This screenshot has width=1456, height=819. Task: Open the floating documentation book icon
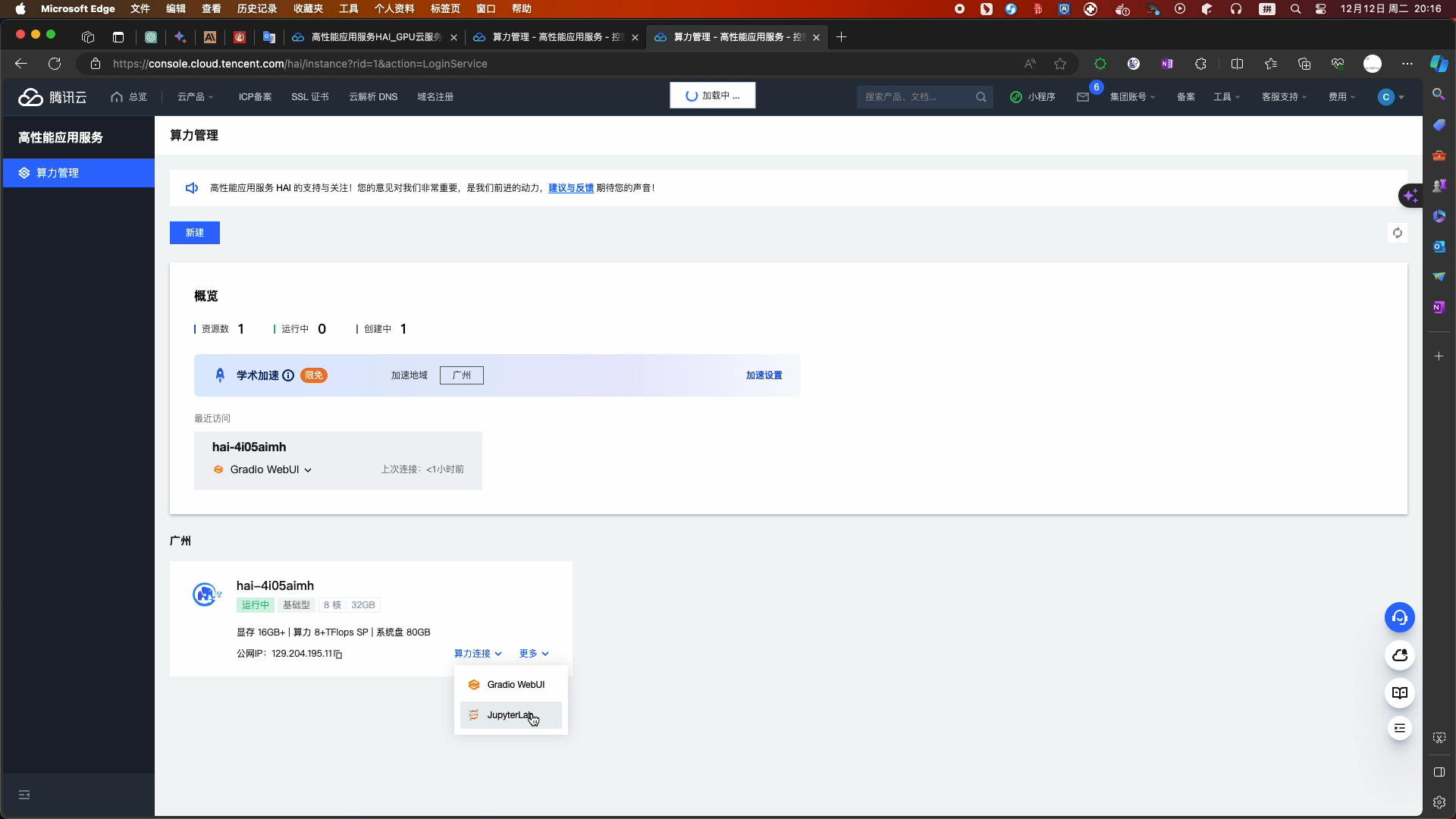(1399, 693)
